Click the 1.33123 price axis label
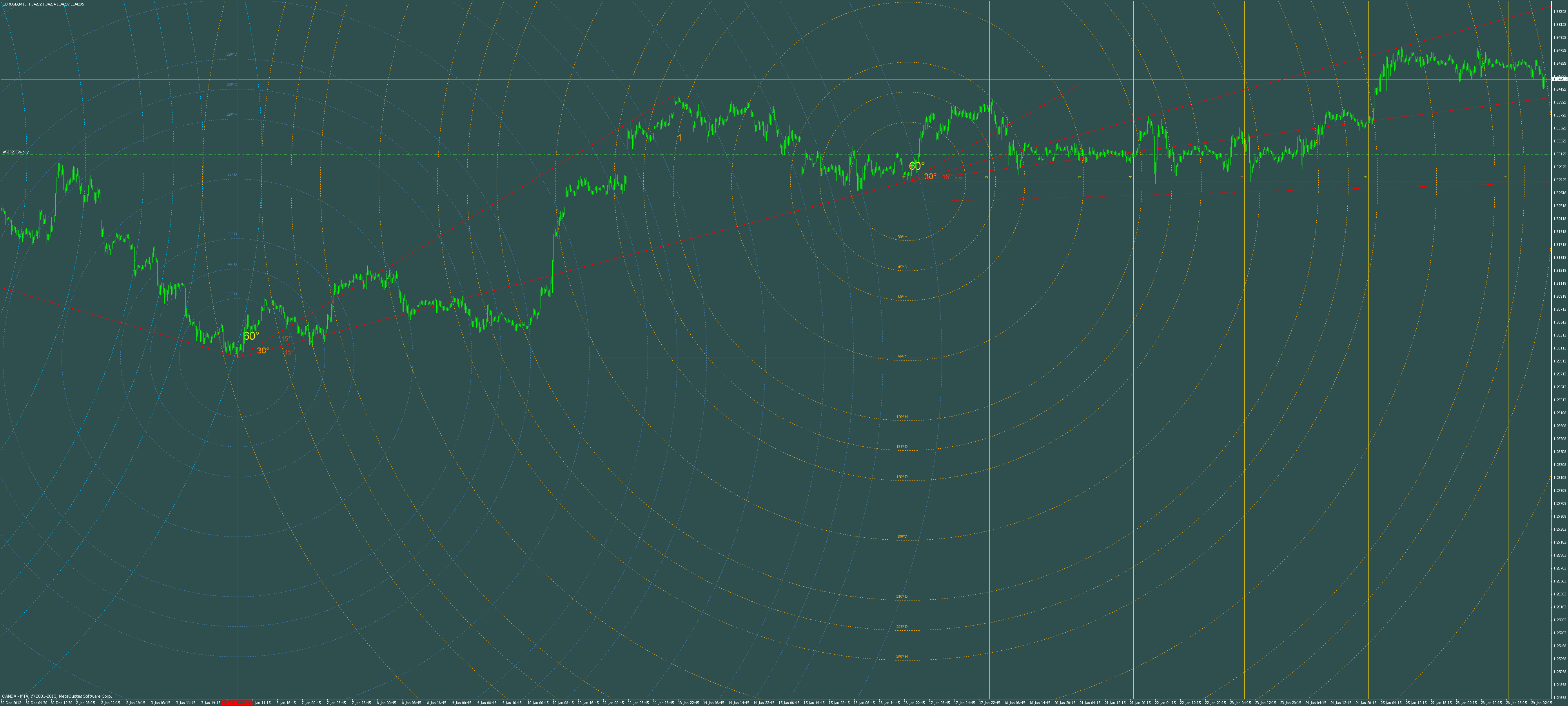1568x706 pixels. click(1559, 154)
